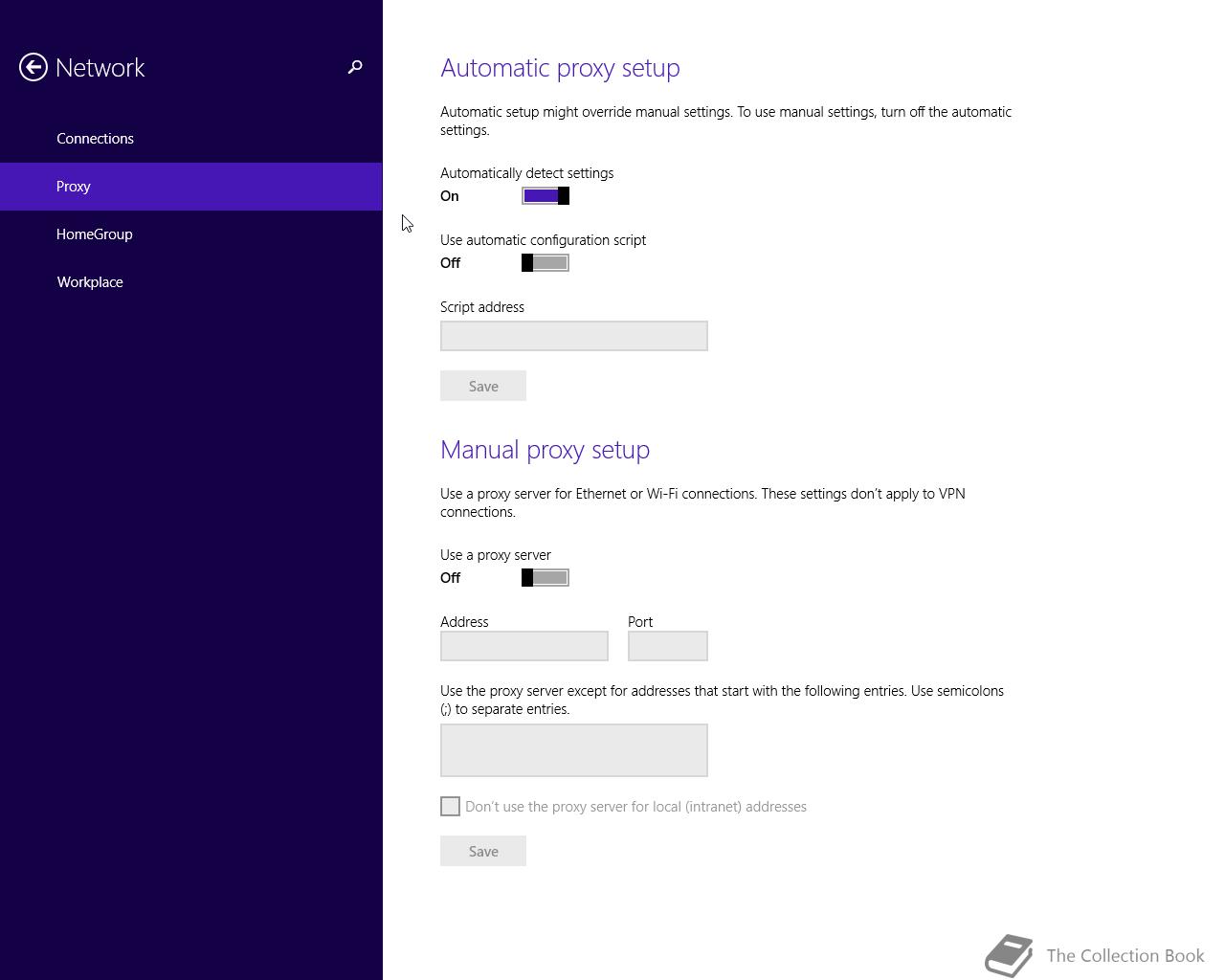This screenshot has width=1225, height=980.
Task: Go back using the Network back arrow
Action: [x=33, y=67]
